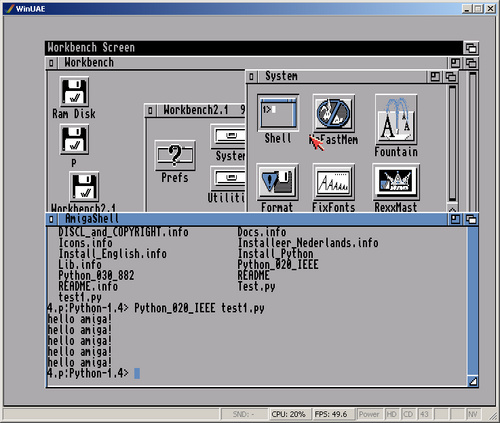Click the Python_020_IEEE entry in file listing
The height and width of the screenshot is (423, 500).
click(278, 264)
